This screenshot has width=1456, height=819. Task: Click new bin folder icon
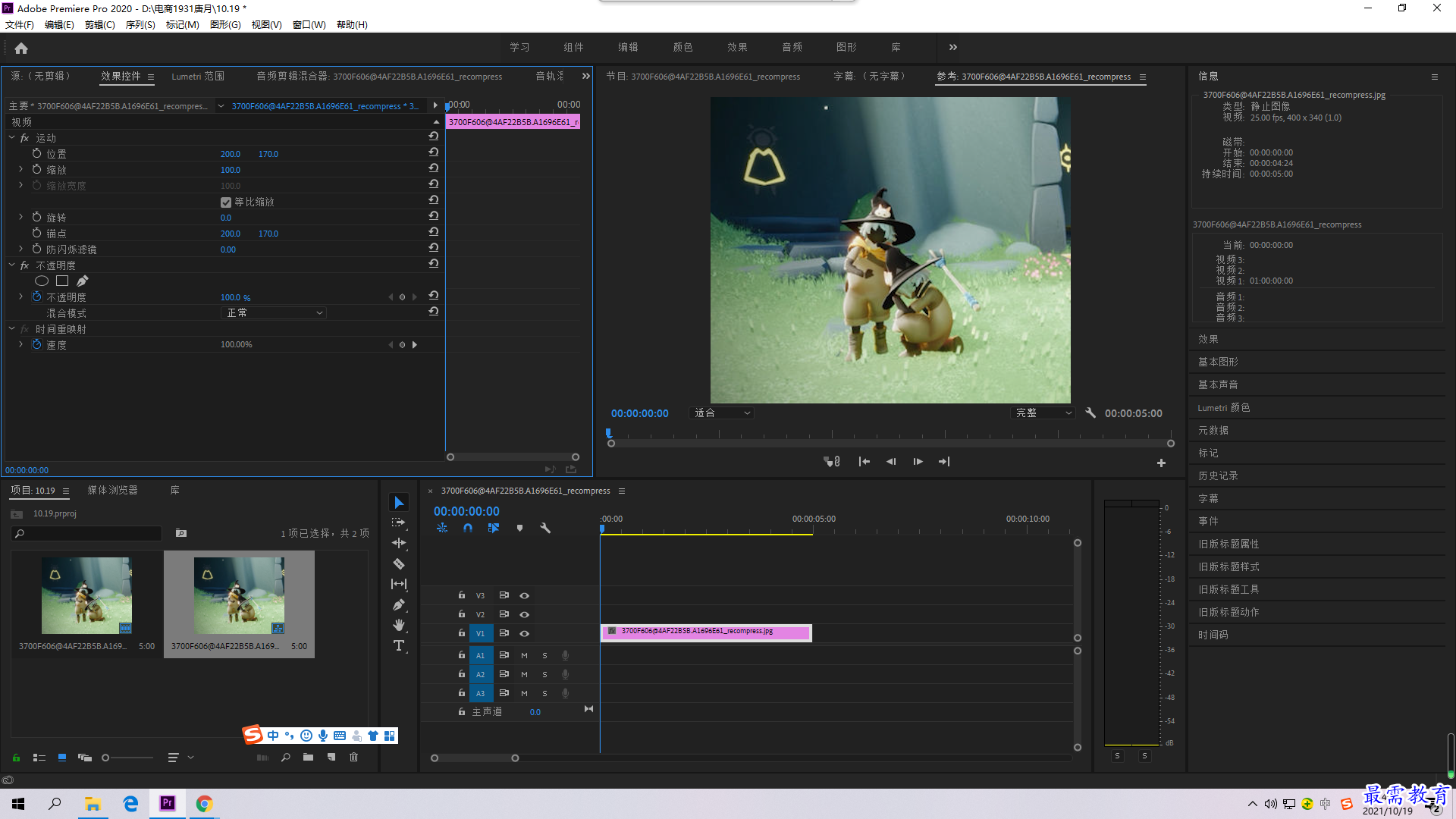click(x=308, y=757)
